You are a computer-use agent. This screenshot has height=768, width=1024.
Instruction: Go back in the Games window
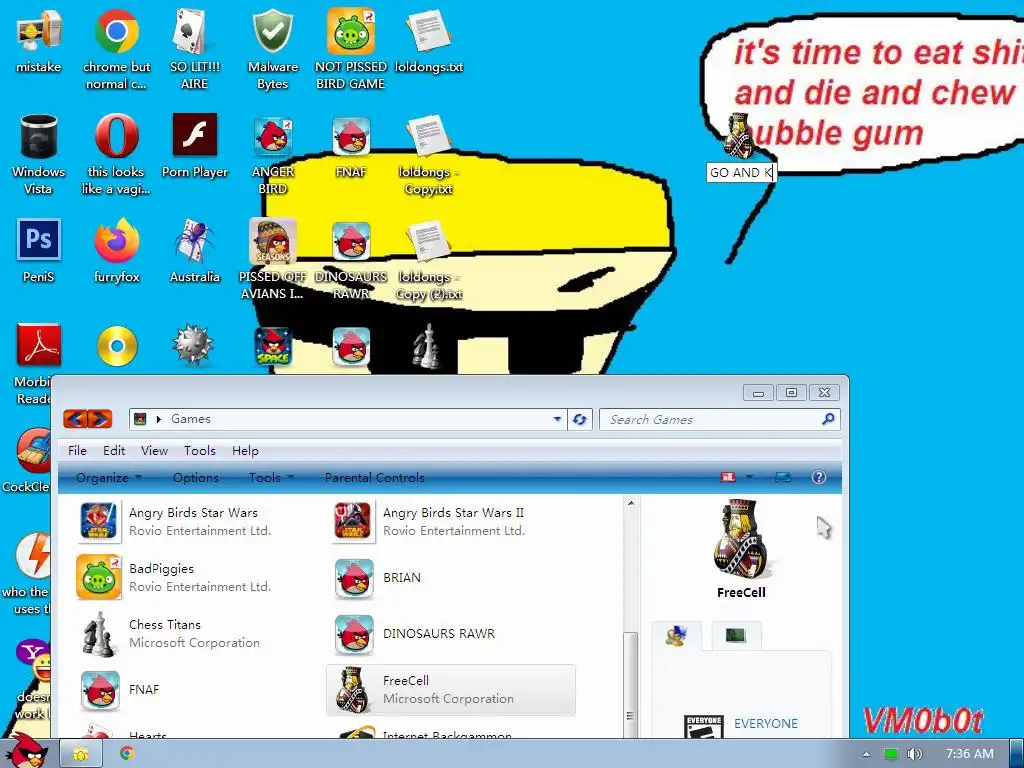click(75, 419)
